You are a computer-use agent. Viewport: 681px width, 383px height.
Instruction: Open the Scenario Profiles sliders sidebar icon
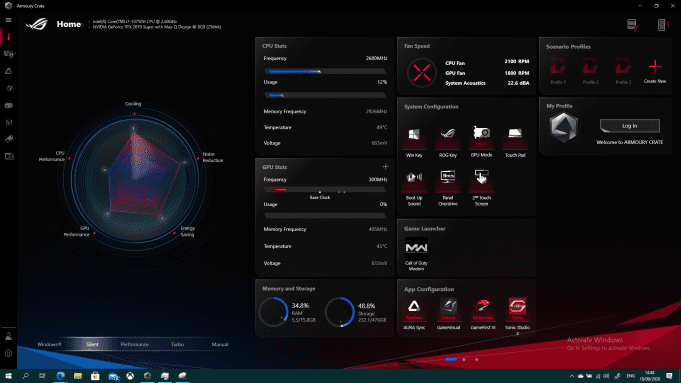[8, 122]
